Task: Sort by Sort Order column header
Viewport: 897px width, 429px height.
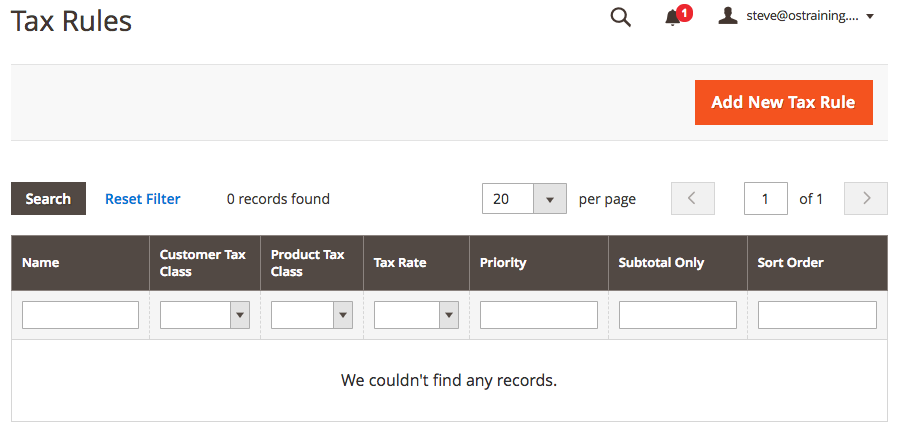Action: pos(791,263)
